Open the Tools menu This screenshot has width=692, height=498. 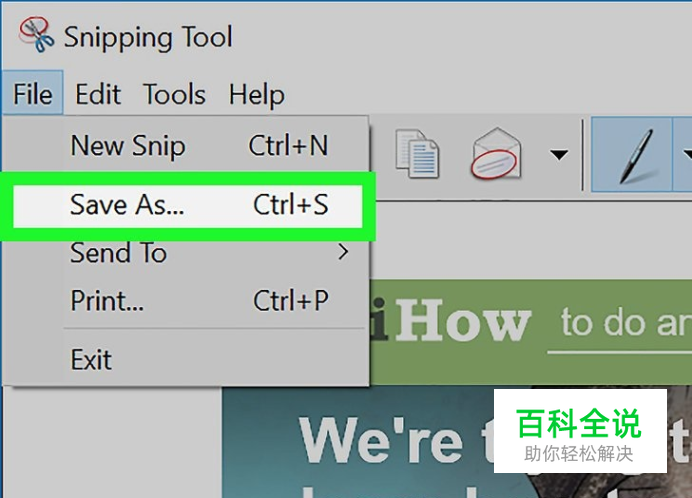point(175,94)
